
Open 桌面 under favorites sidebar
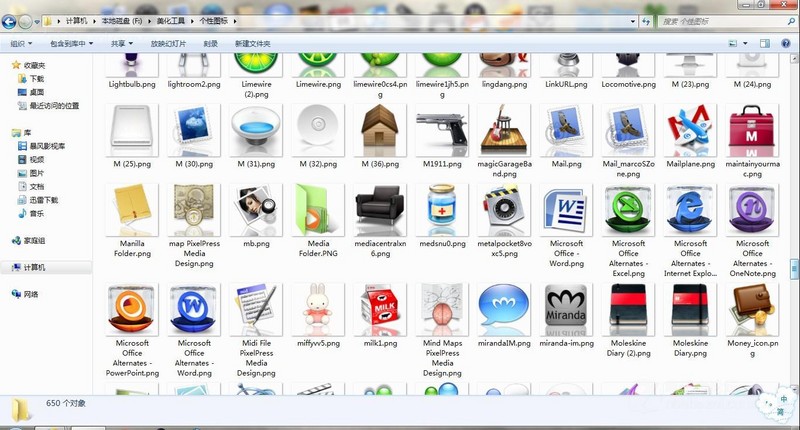[36, 92]
